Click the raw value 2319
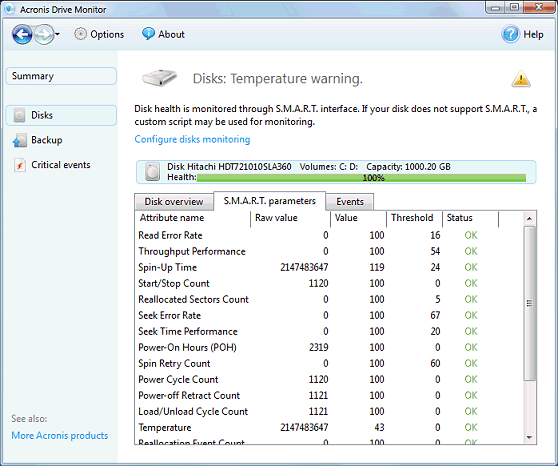The height and width of the screenshot is (466, 558). pyautogui.click(x=319, y=347)
